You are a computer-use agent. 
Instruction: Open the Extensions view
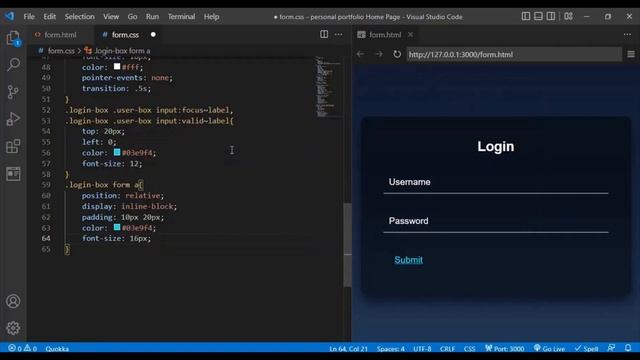(x=13, y=146)
